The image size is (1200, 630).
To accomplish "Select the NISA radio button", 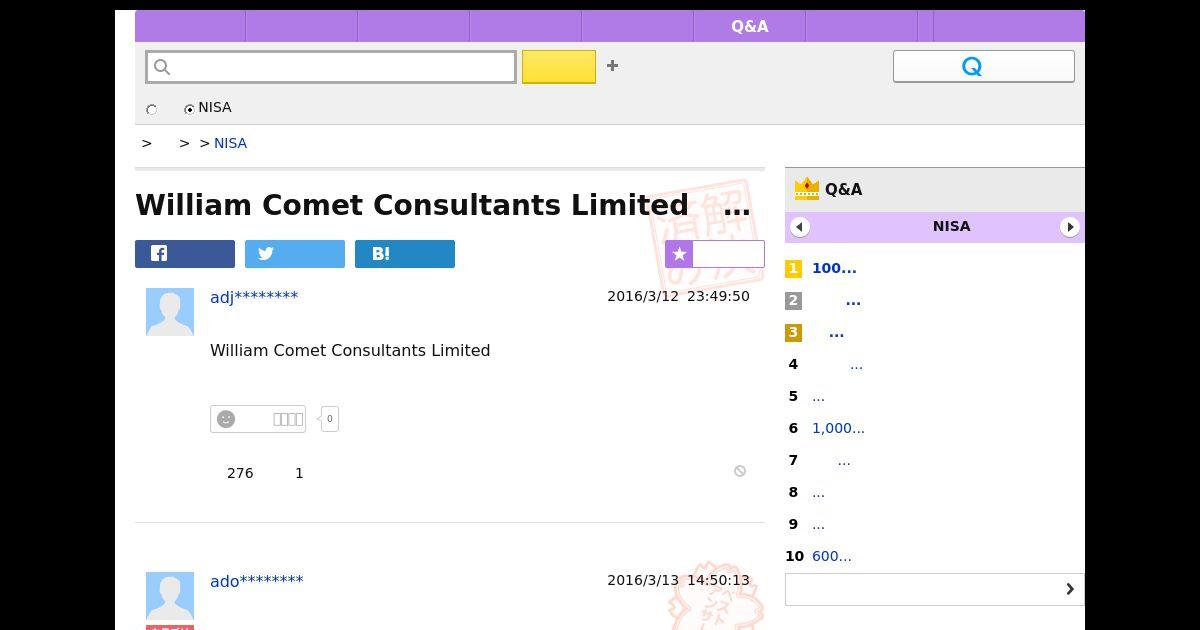I will click(x=189, y=109).
